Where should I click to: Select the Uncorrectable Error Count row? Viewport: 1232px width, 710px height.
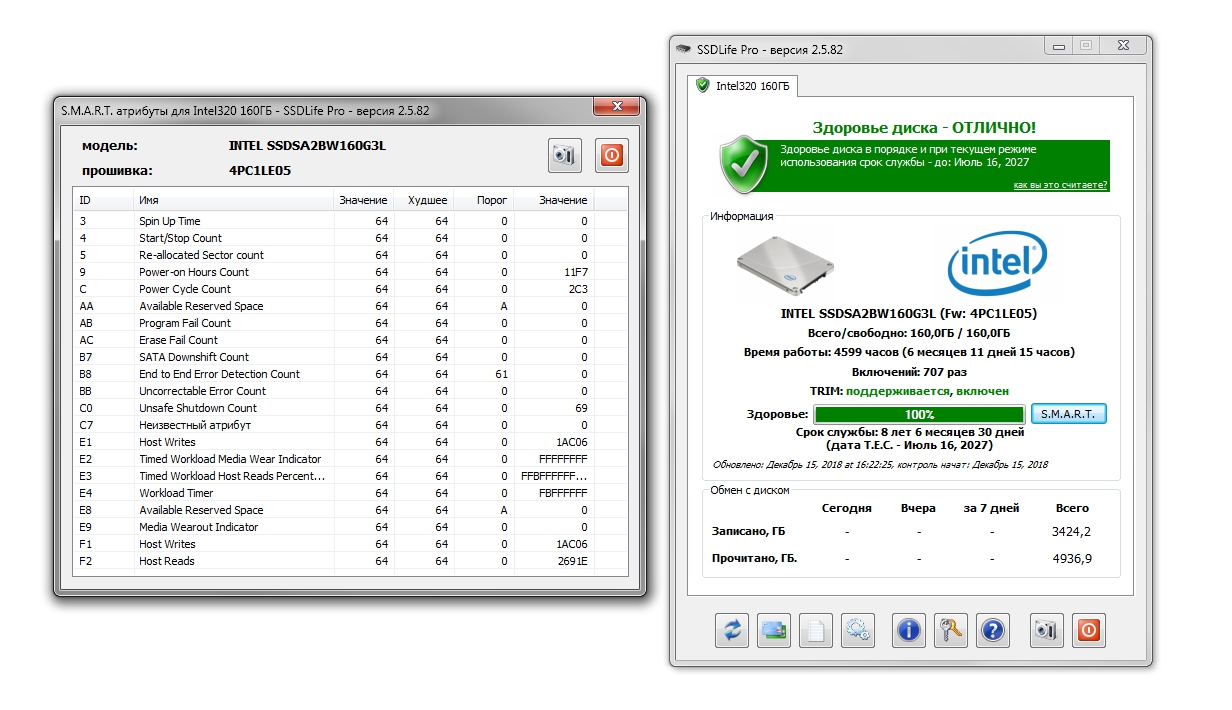[351, 391]
